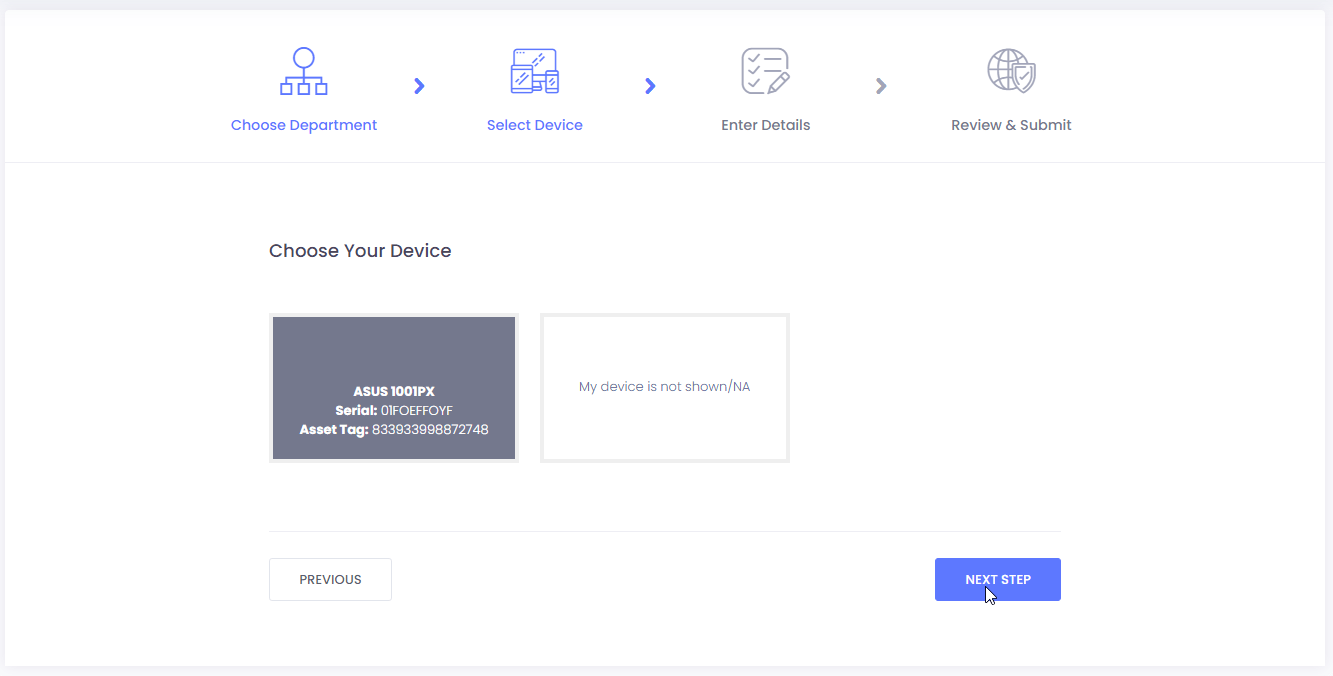Click chevron after Choose Department step
Viewport: 1333px width, 676px height.
(419, 86)
